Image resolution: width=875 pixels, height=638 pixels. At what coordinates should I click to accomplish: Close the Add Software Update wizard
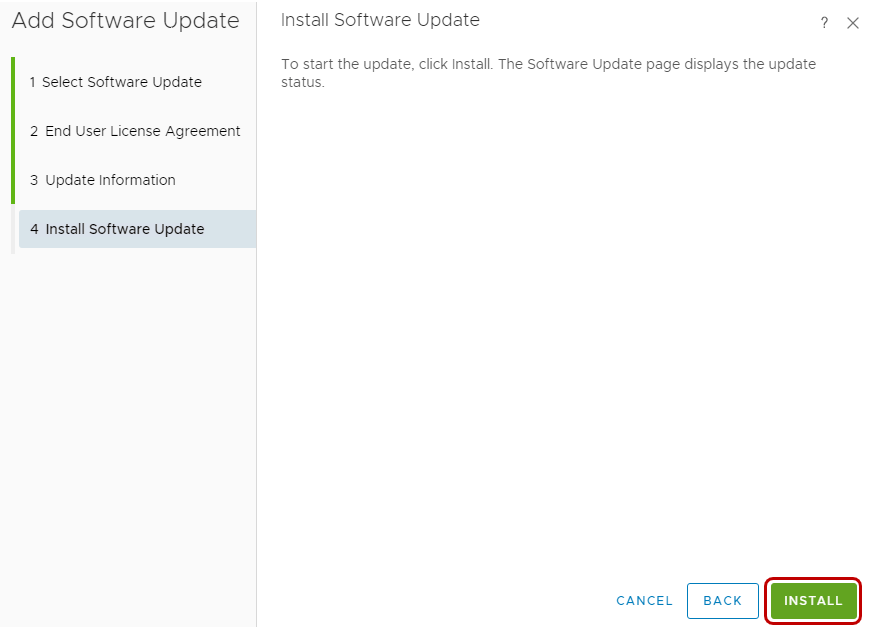852,22
